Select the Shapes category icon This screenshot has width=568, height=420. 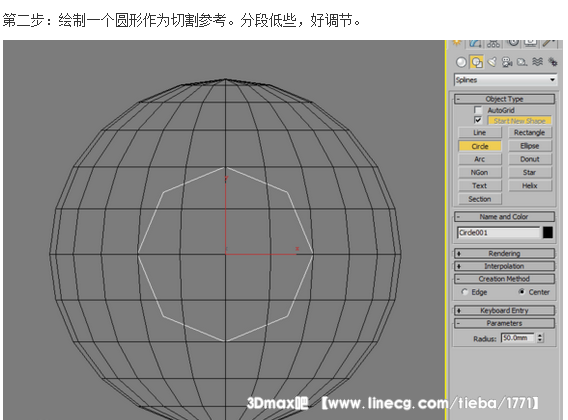[477, 62]
